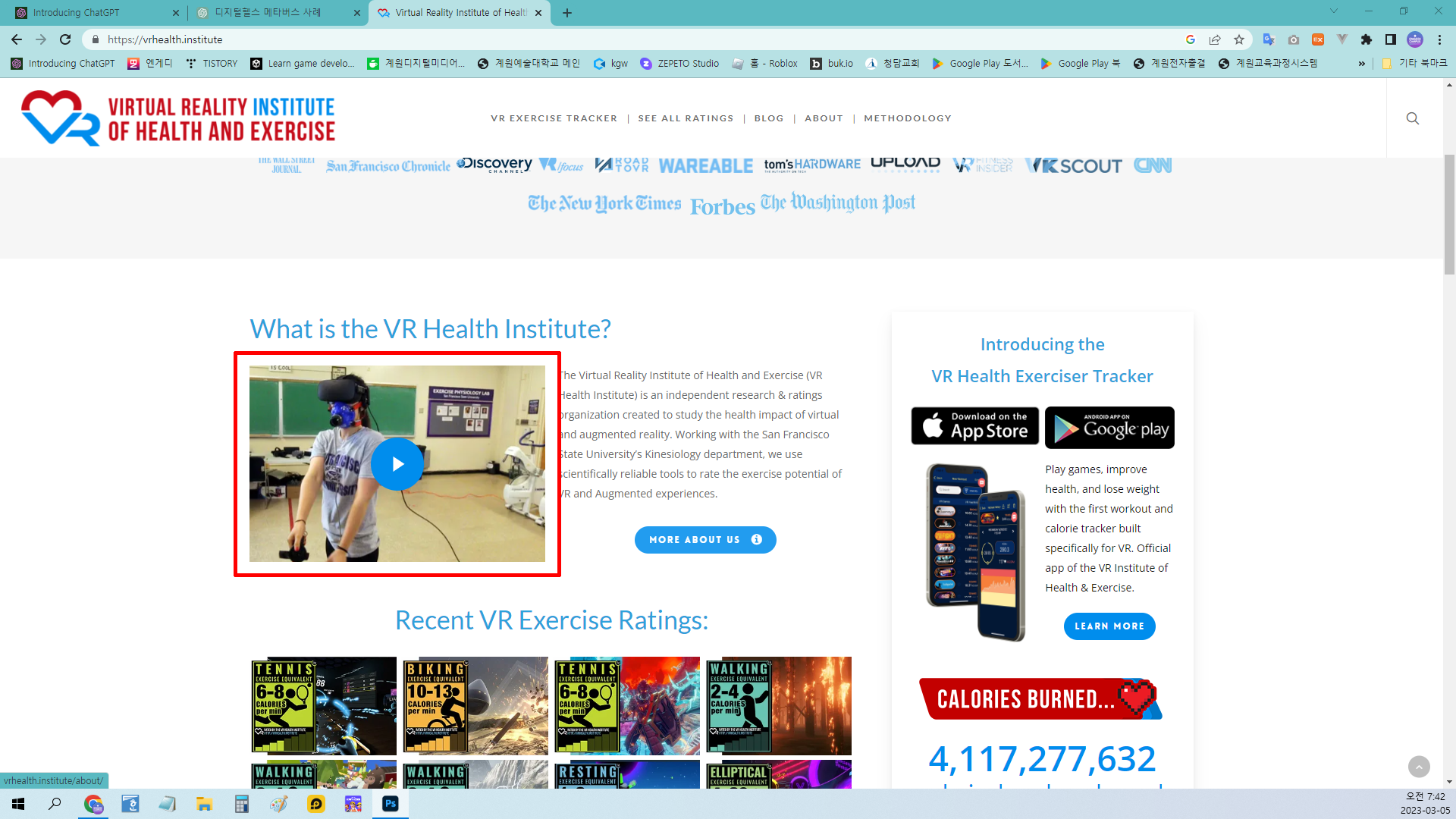This screenshot has width=1456, height=819.
Task: Open the WALKING 2-4 calories rating thumbnail
Action: point(778,706)
